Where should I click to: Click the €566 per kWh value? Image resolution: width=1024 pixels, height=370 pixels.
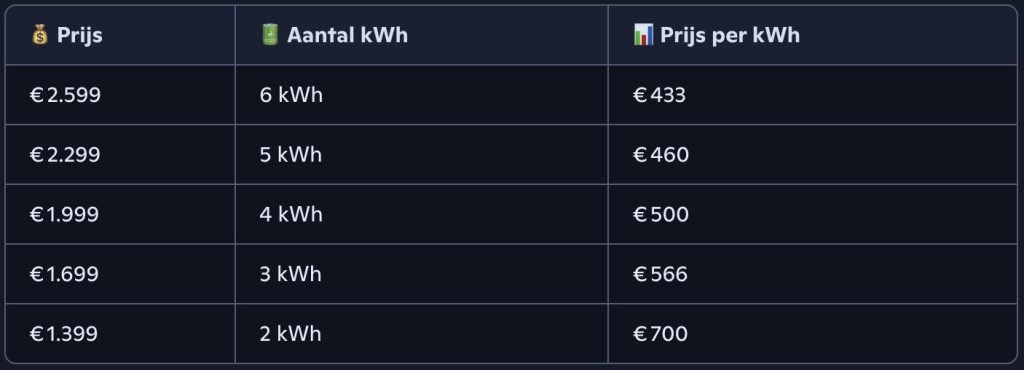660,274
